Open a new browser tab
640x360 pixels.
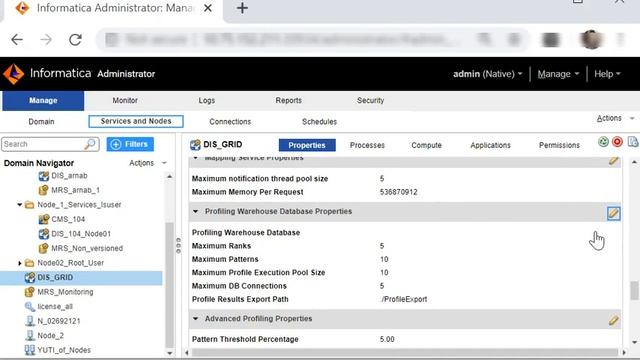pos(242,8)
